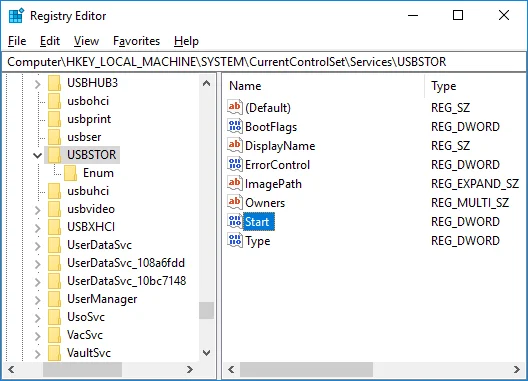Collapse the USBSTOR key
528x381 pixels.
(x=37, y=155)
